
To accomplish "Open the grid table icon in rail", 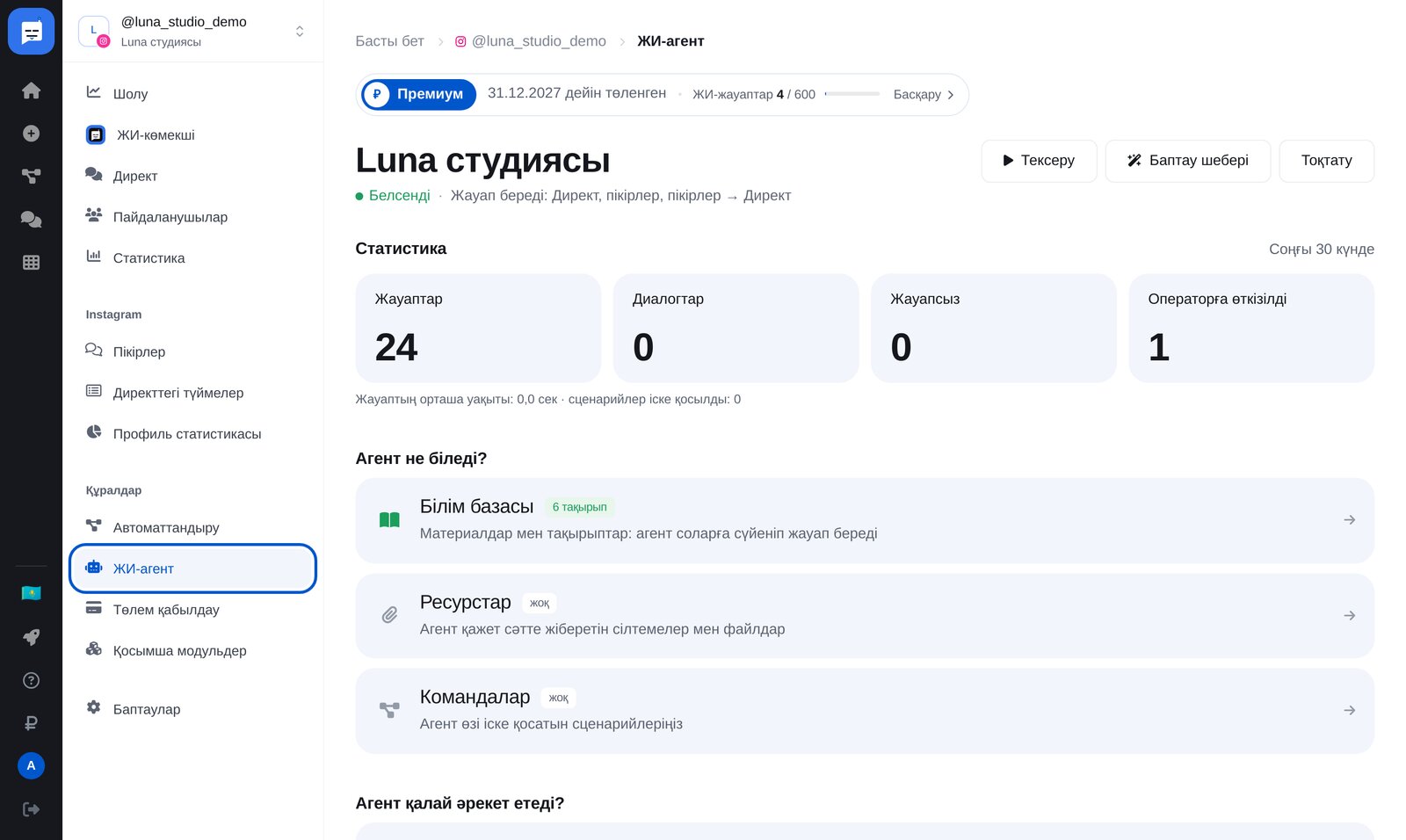I will tap(31, 262).
